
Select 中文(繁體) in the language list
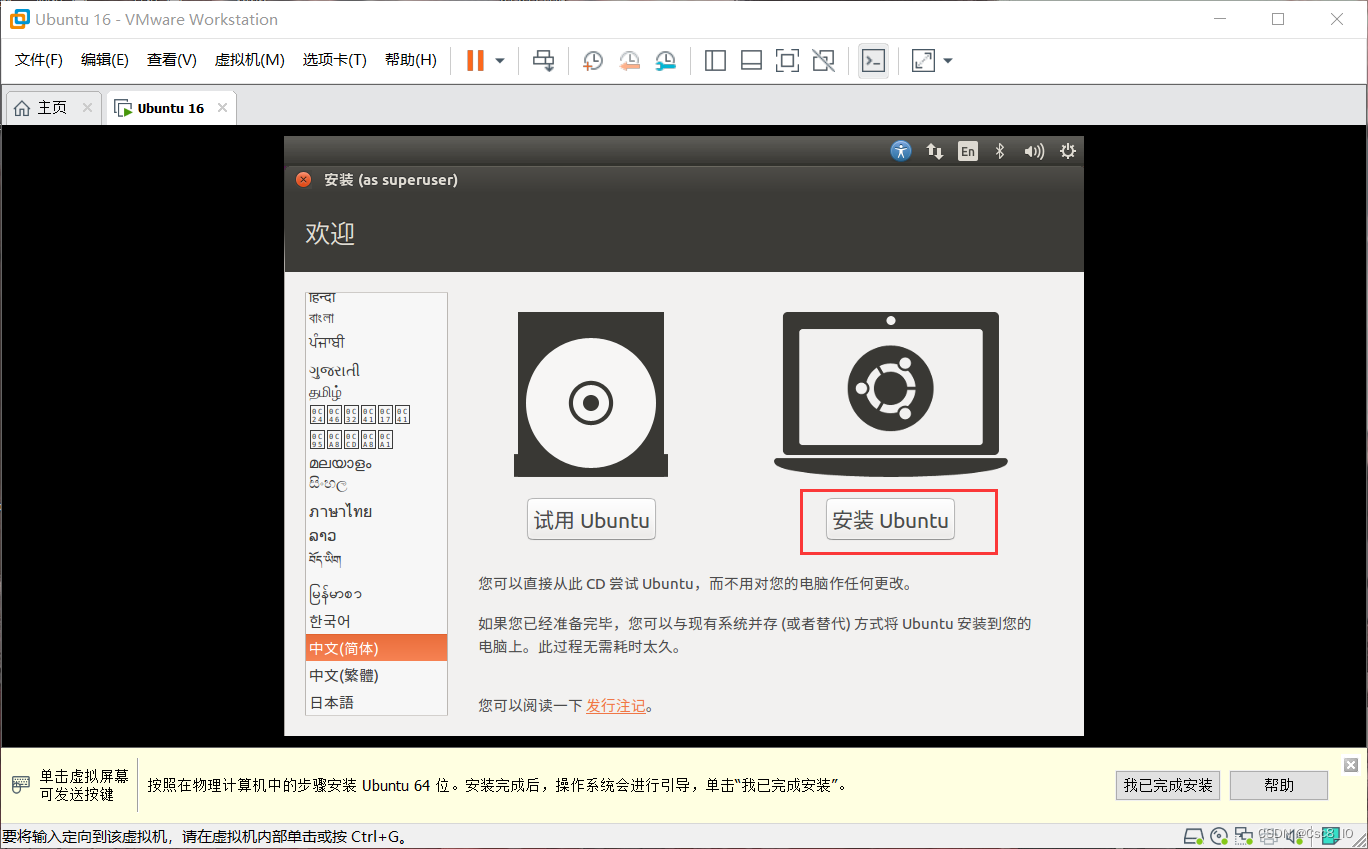point(376,675)
